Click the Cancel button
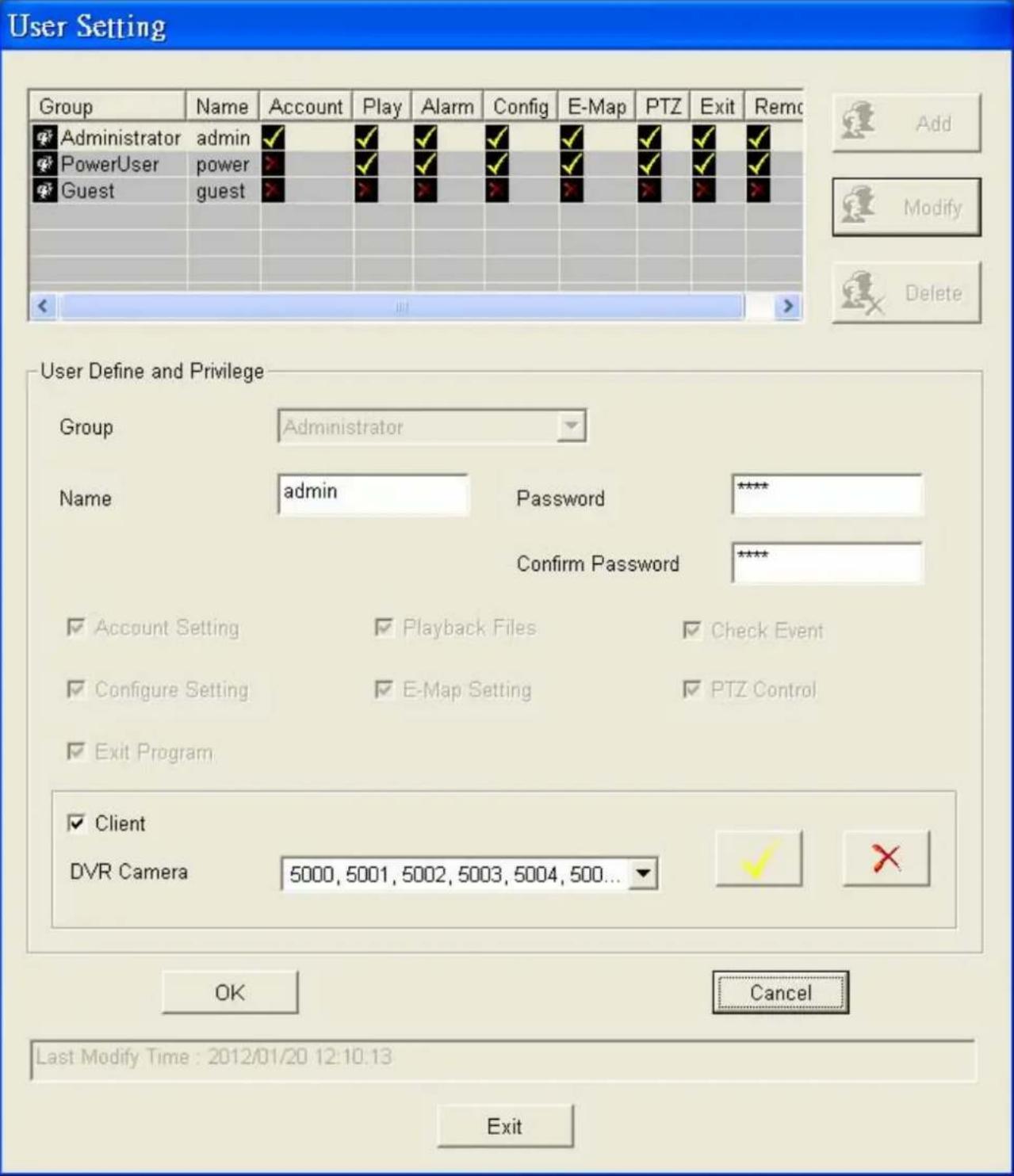 pyautogui.click(x=780, y=992)
